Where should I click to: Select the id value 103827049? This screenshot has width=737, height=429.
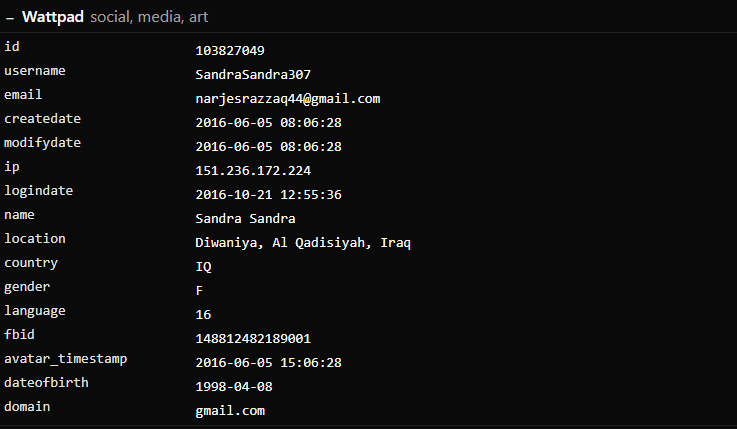pyautogui.click(x=230, y=51)
